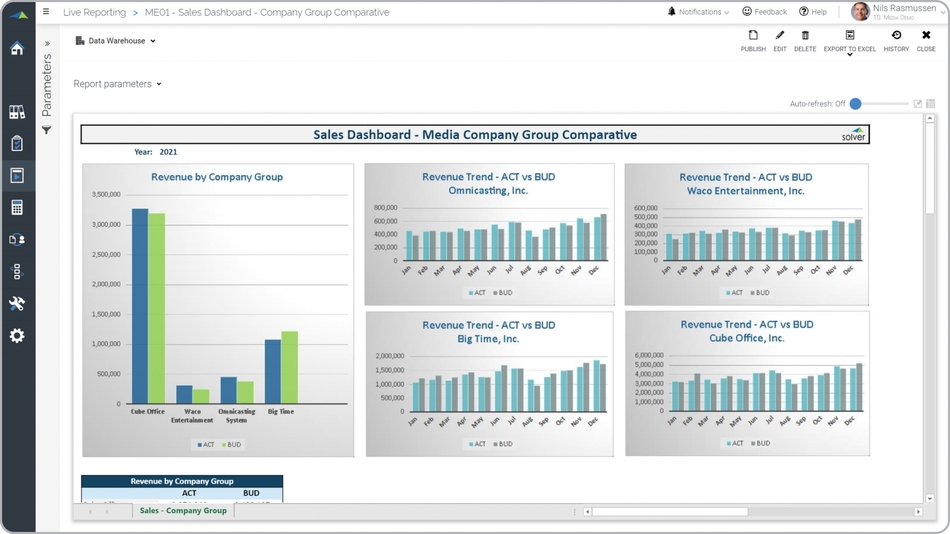This screenshot has width=950, height=534.
Task: Open the Notifications dropdown
Action: click(699, 12)
